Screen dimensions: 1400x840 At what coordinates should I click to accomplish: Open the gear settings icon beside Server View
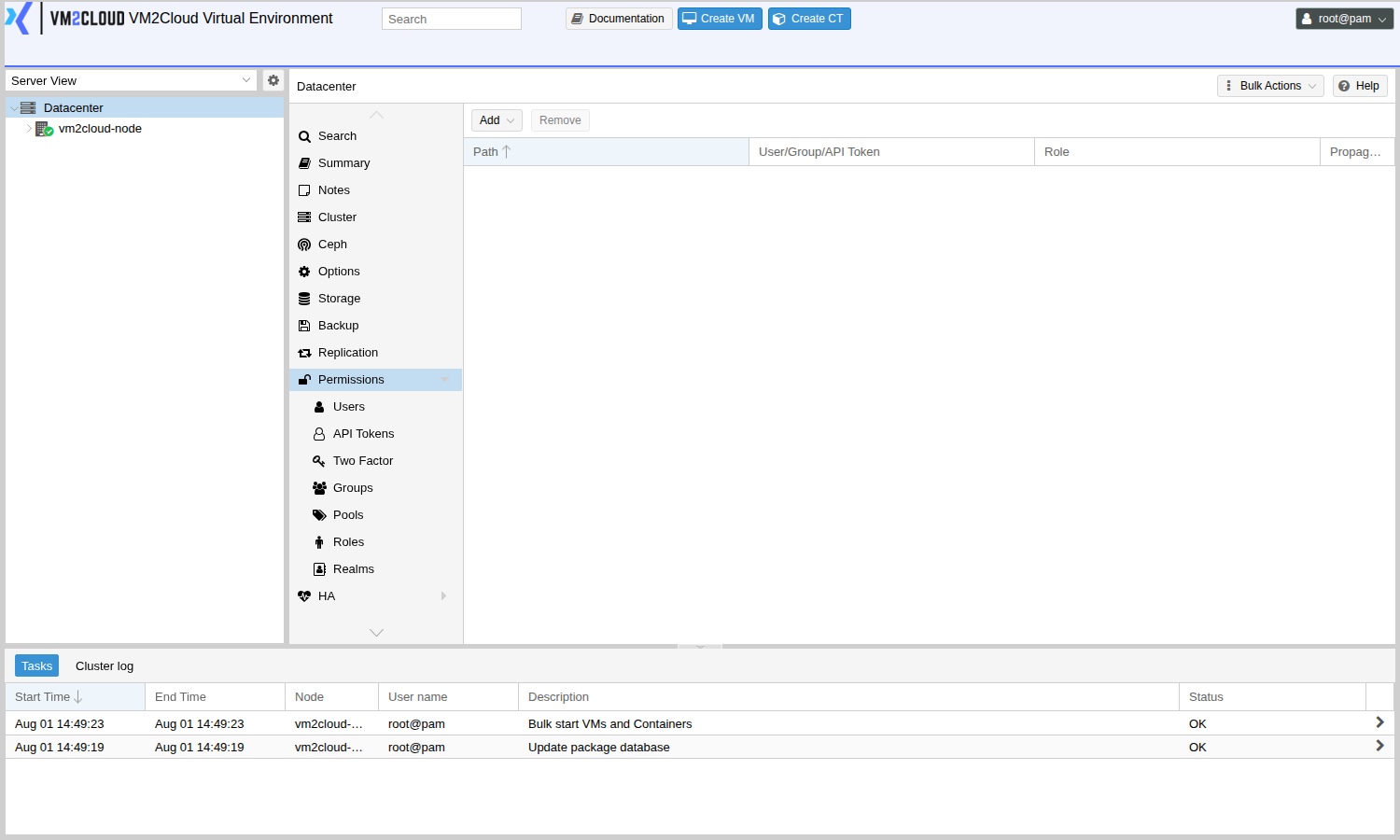tap(273, 80)
